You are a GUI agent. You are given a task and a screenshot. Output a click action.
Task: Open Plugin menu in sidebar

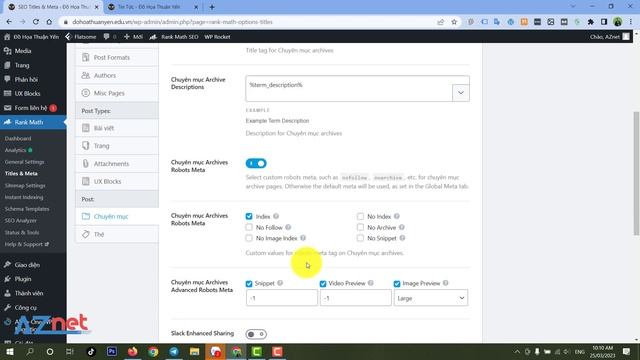[23, 279]
